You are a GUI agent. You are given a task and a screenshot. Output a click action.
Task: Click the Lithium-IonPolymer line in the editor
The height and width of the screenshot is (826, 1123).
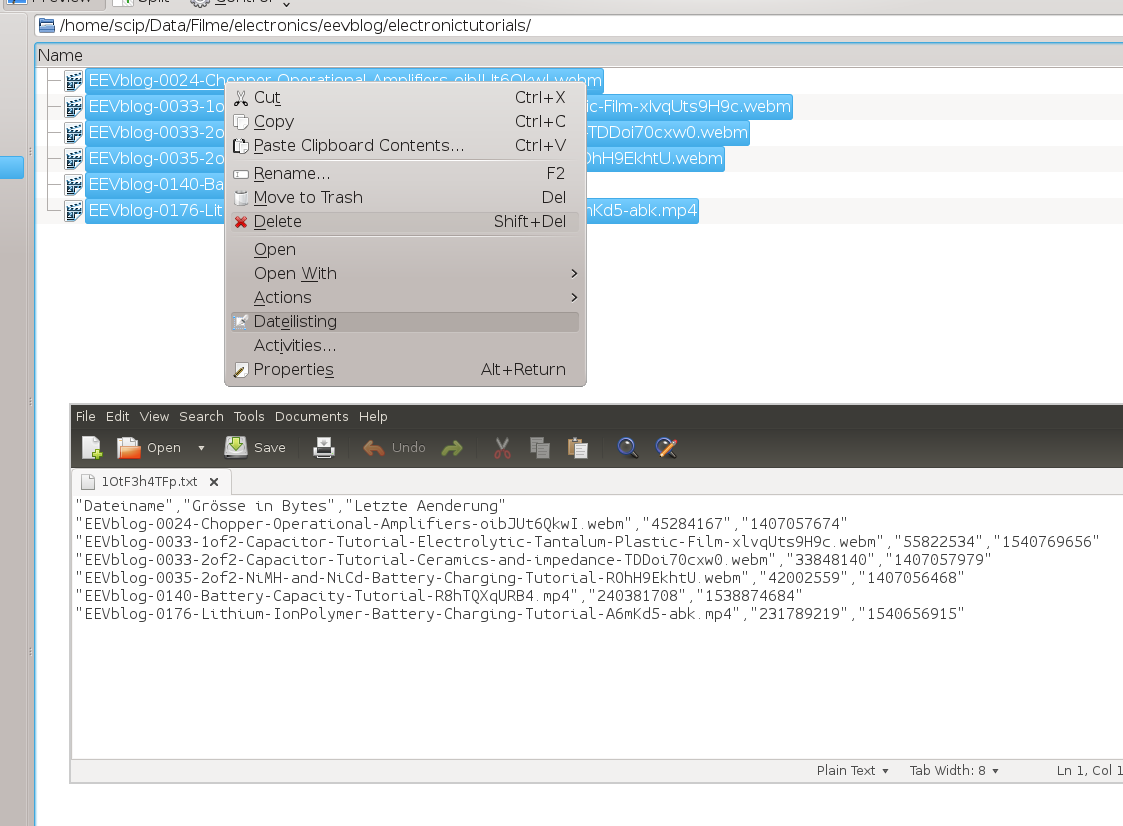(x=520, y=613)
